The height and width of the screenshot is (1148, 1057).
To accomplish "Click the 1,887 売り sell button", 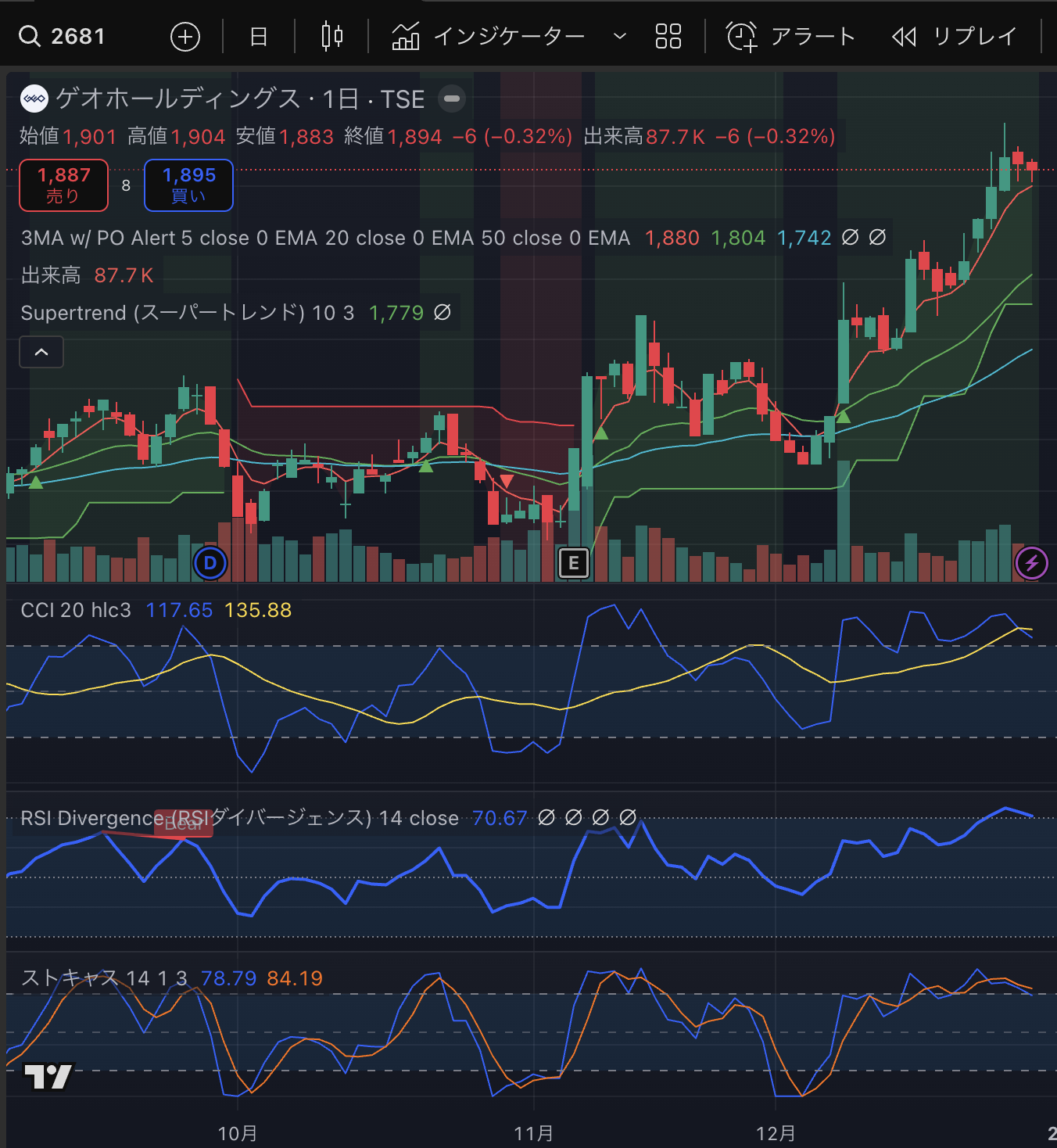I will coord(63,185).
